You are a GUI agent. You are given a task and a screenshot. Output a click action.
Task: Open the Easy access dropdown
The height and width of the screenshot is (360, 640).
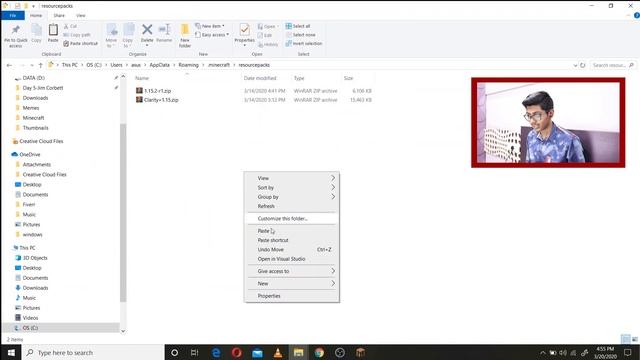tap(212, 35)
